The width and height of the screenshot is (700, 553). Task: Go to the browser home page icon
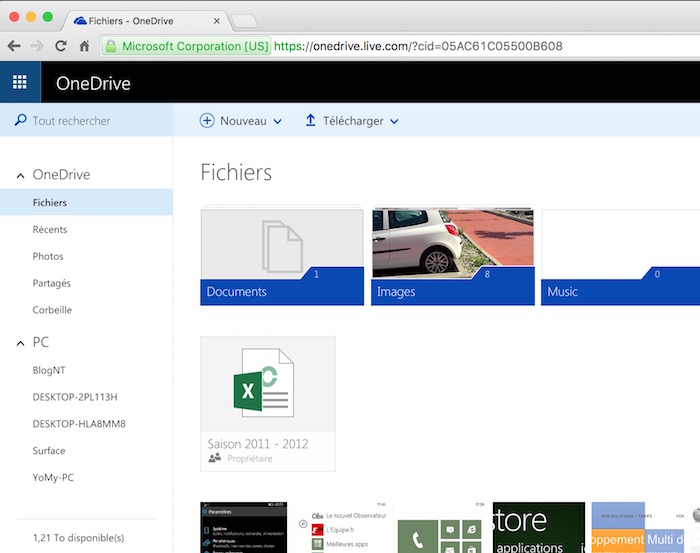pyautogui.click(x=84, y=46)
